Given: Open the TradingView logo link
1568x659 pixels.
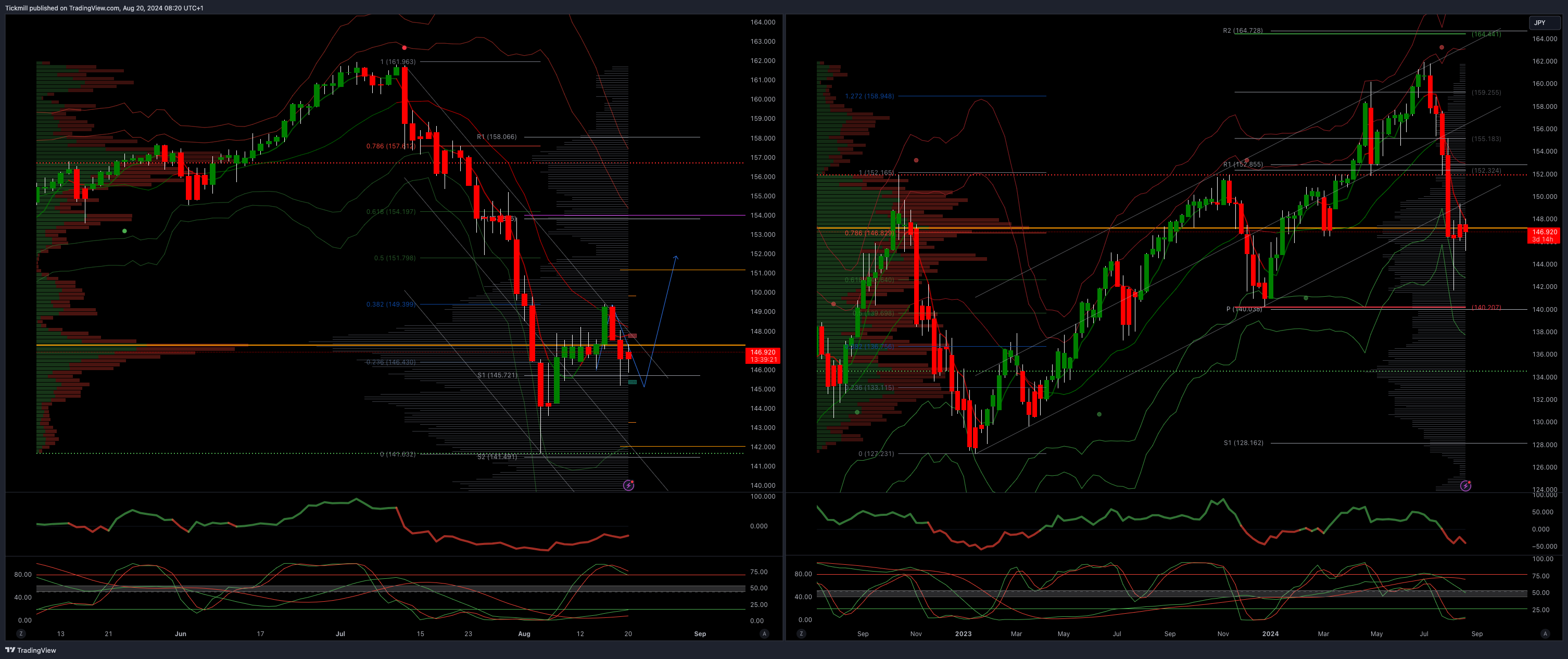Looking at the screenshot, I should pyautogui.click(x=30, y=650).
